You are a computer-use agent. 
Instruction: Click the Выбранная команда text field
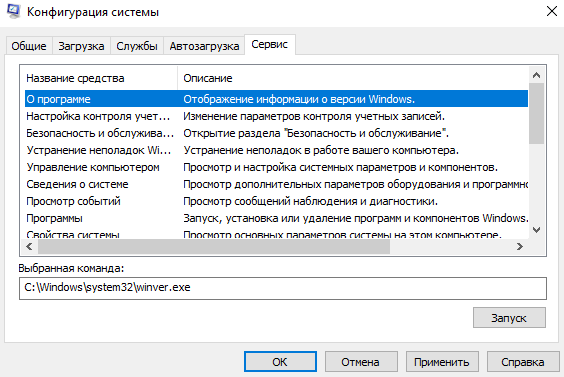(283, 288)
